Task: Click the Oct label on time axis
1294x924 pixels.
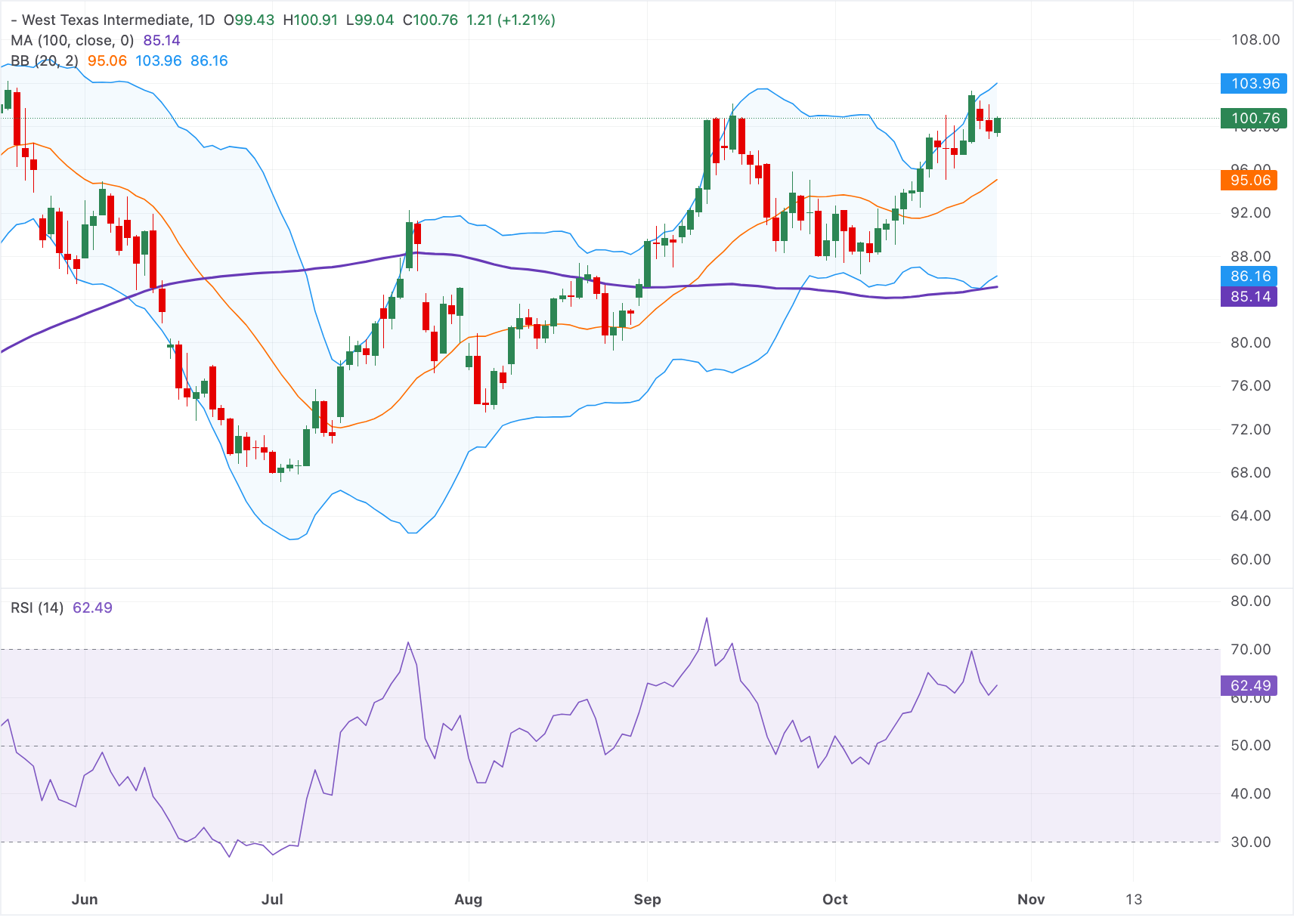Action: (x=835, y=900)
